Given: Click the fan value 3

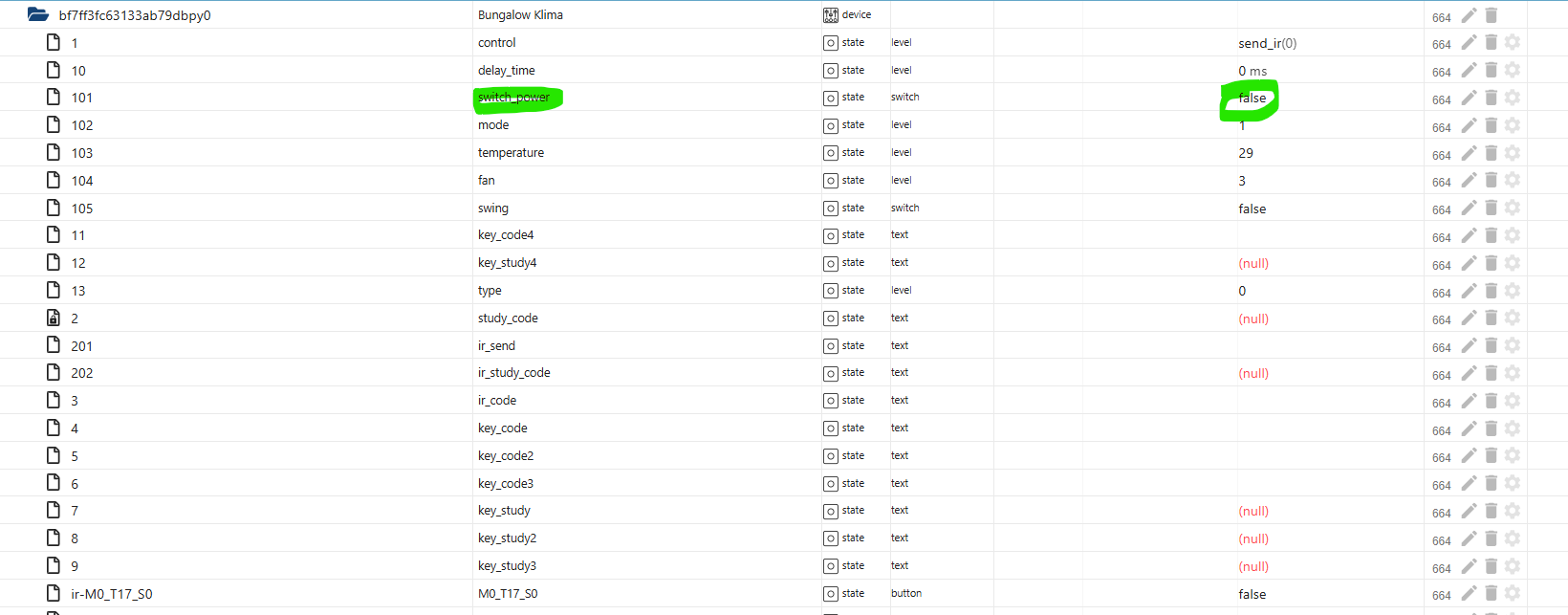Looking at the screenshot, I should pyautogui.click(x=1242, y=181).
